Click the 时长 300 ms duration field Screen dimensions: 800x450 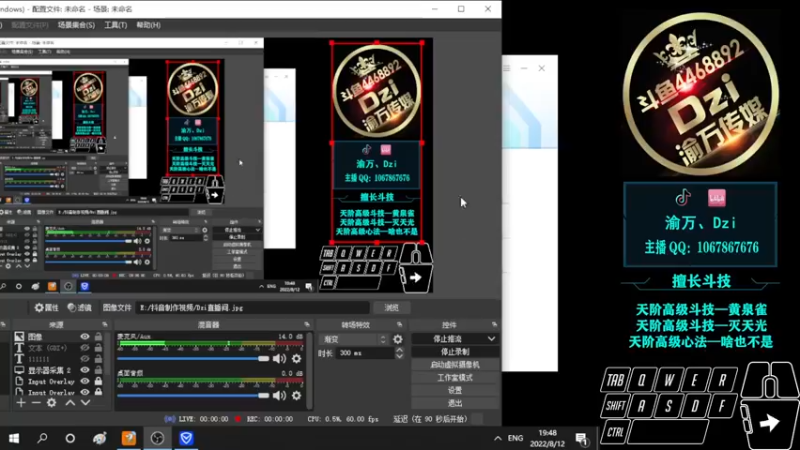pos(364,353)
